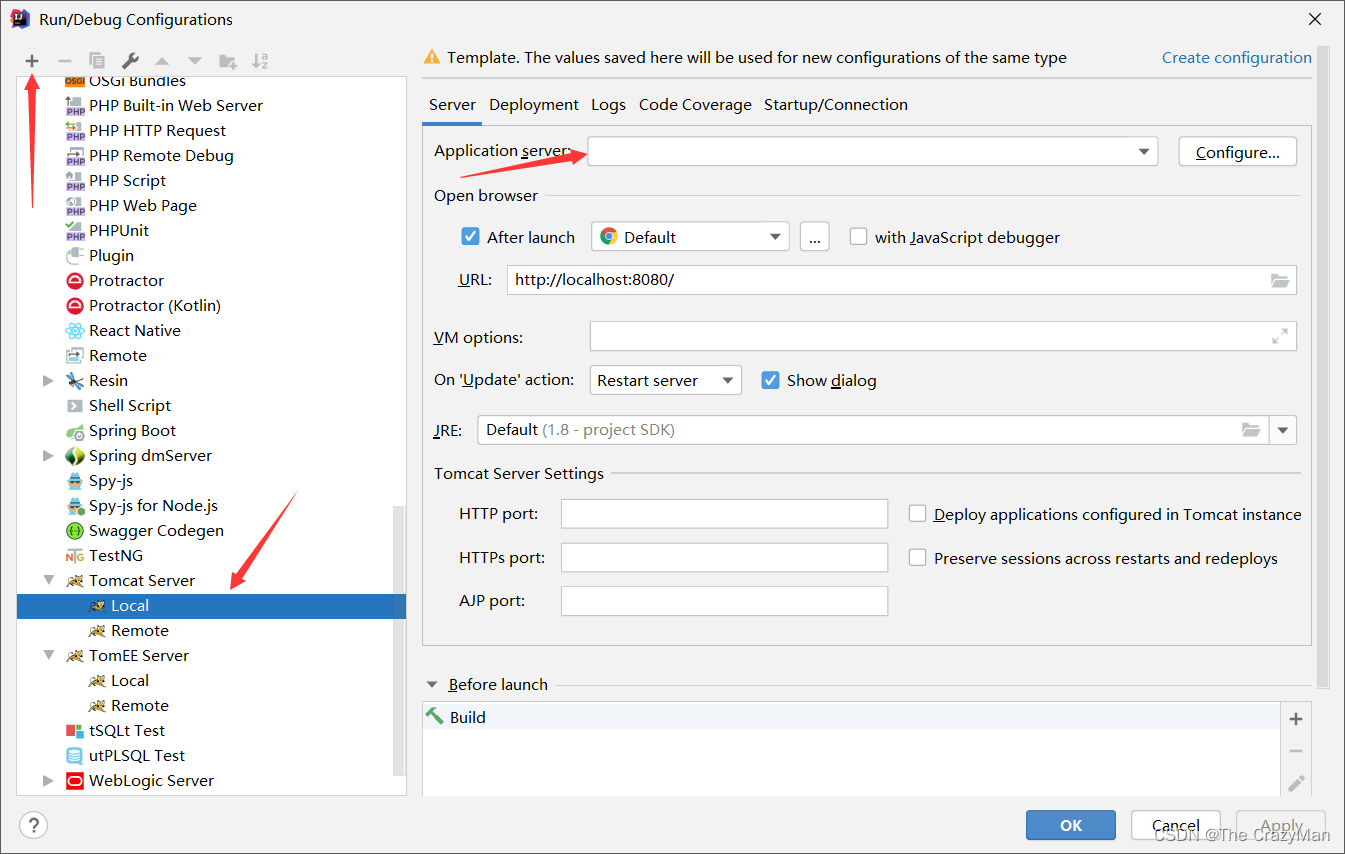Click the Shell Script icon
1345x854 pixels.
pos(75,406)
